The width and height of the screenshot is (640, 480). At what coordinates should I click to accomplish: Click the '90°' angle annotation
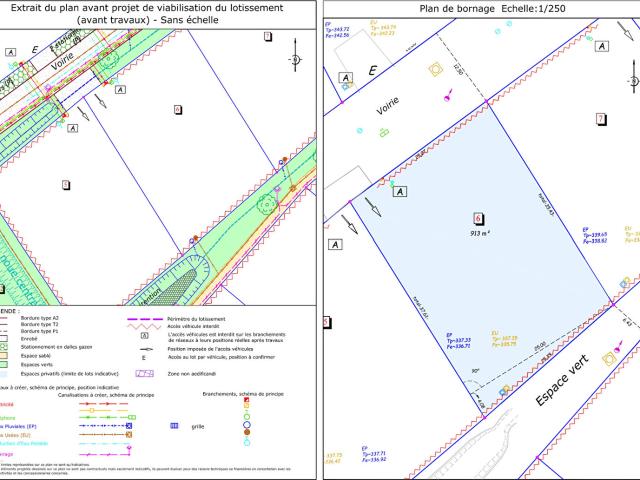tap(475, 371)
